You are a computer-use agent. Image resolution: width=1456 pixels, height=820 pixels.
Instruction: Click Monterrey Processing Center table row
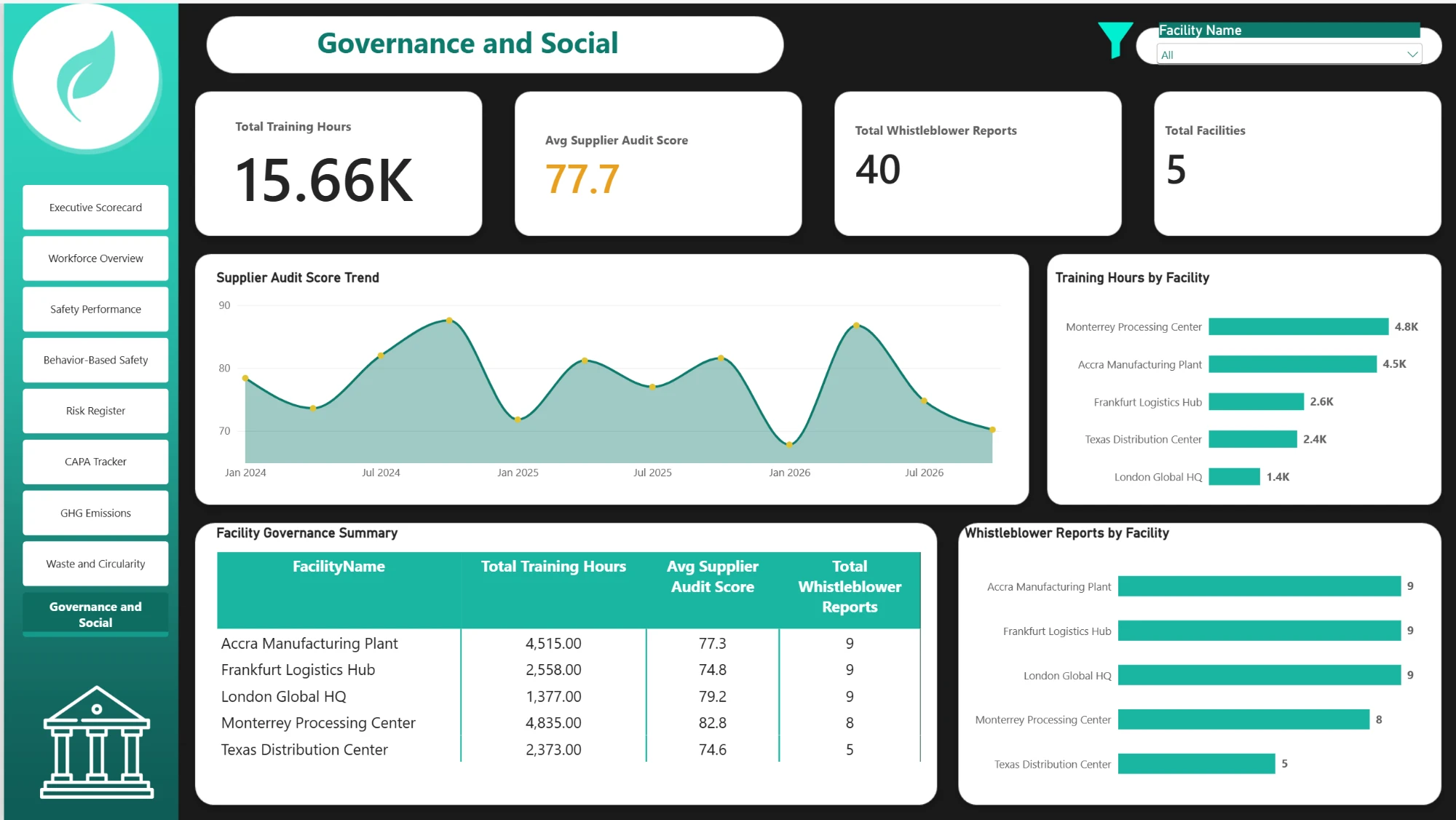pyautogui.click(x=569, y=723)
